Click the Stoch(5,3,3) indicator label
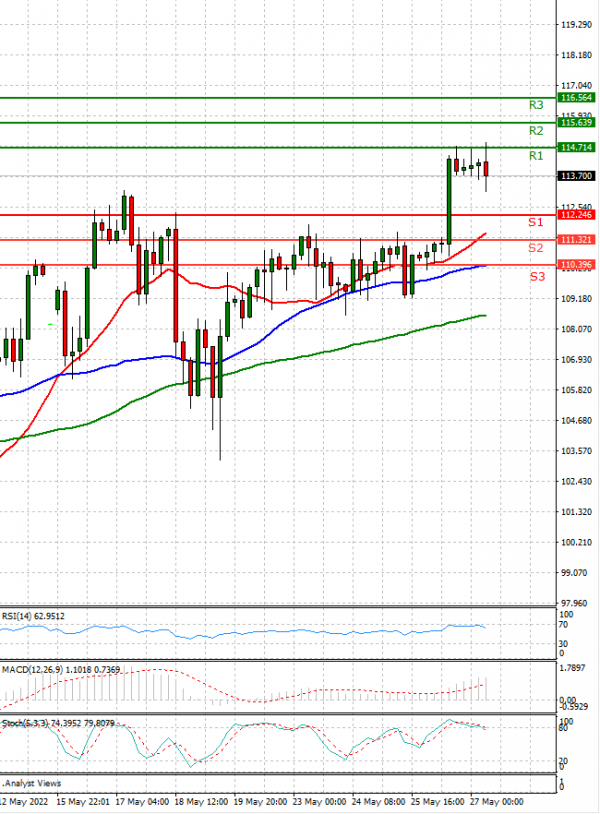Image resolution: width=600 pixels, height=814 pixels. 58,723
